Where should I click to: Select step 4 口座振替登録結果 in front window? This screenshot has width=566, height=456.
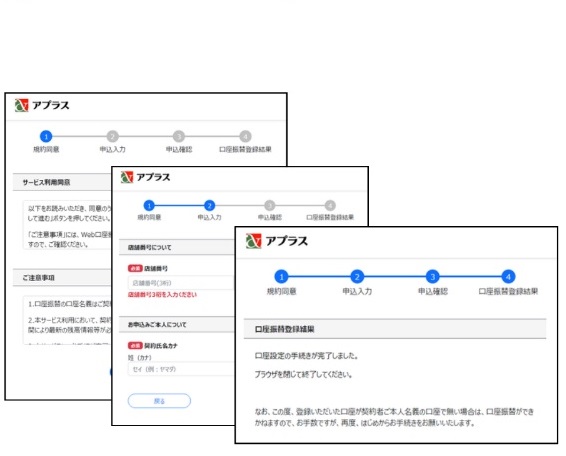pos(508,277)
